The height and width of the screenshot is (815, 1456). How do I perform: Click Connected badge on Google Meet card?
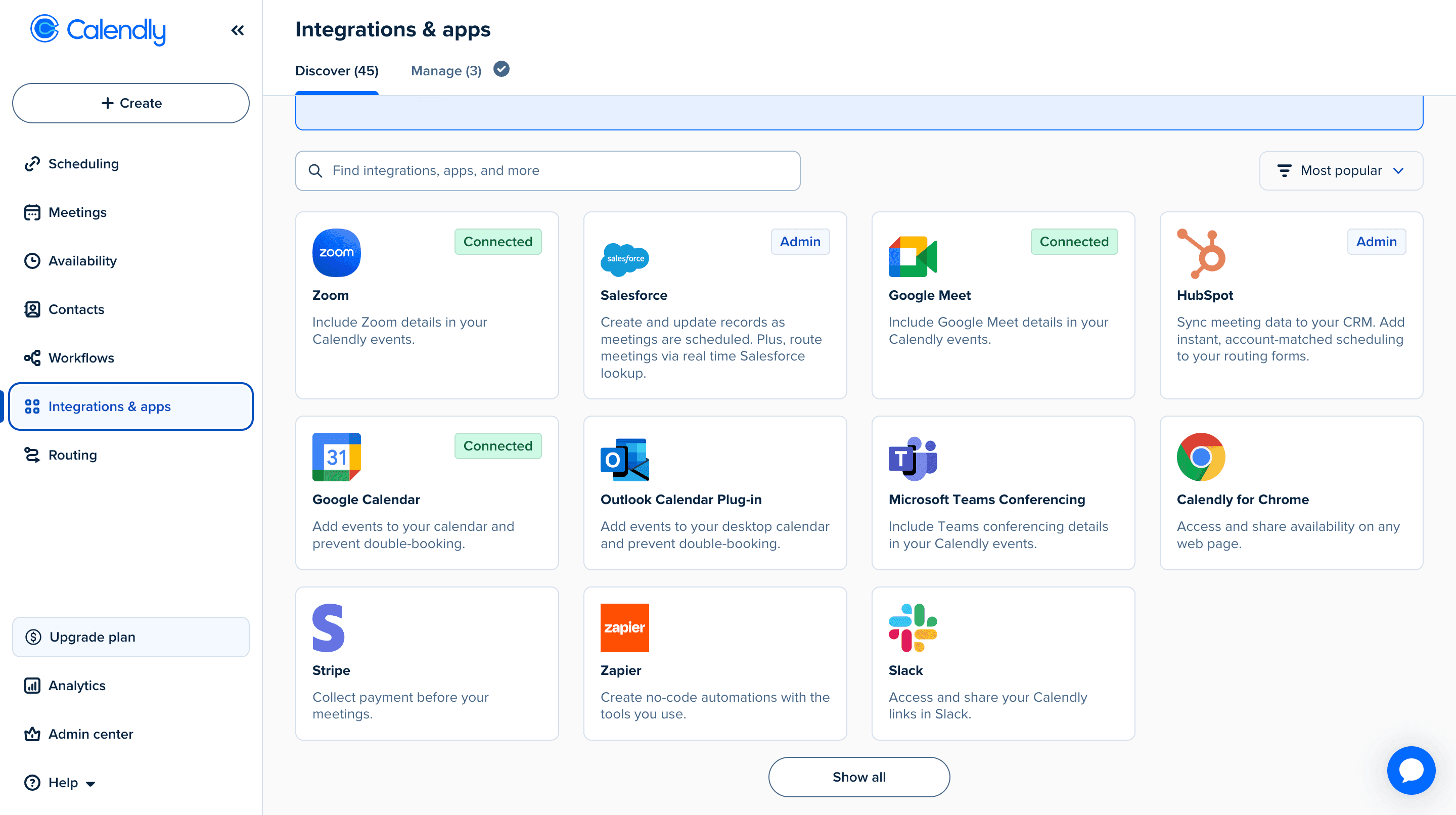pos(1074,242)
